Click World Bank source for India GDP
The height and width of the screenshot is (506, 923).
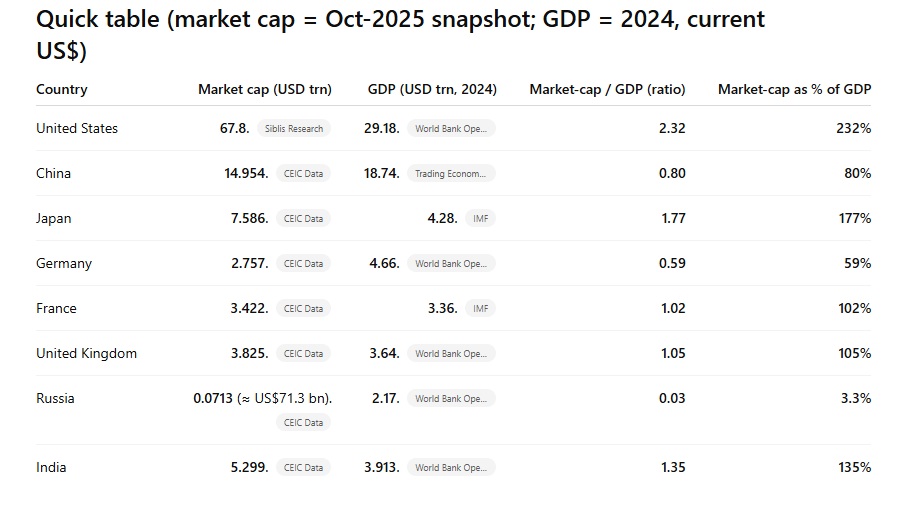(x=450, y=468)
